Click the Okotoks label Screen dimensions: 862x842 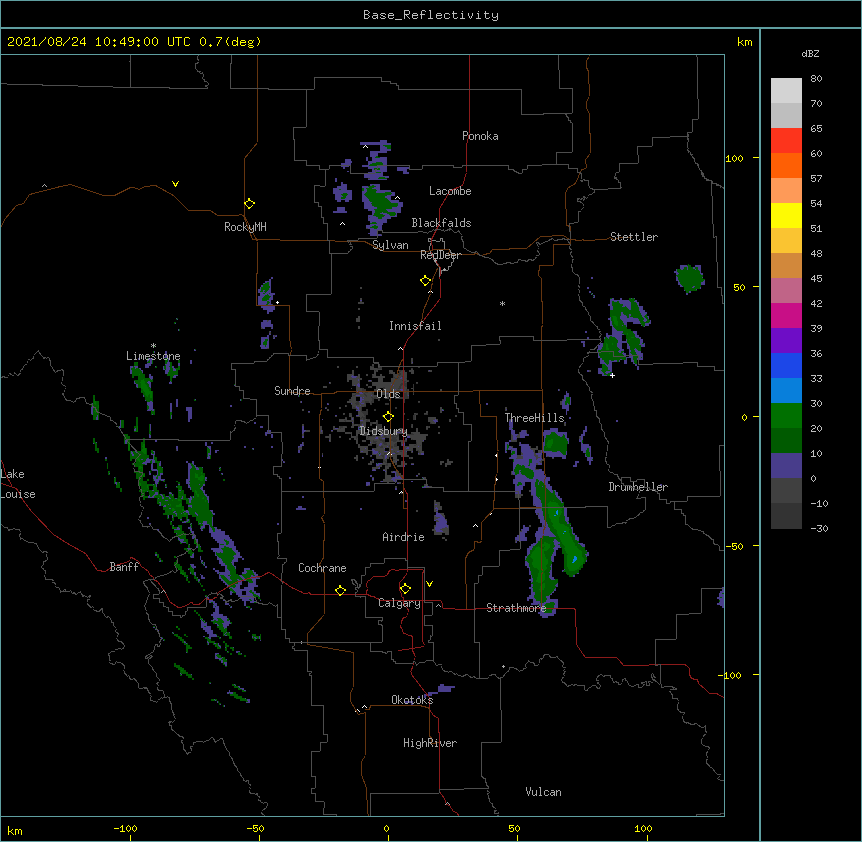point(412,700)
